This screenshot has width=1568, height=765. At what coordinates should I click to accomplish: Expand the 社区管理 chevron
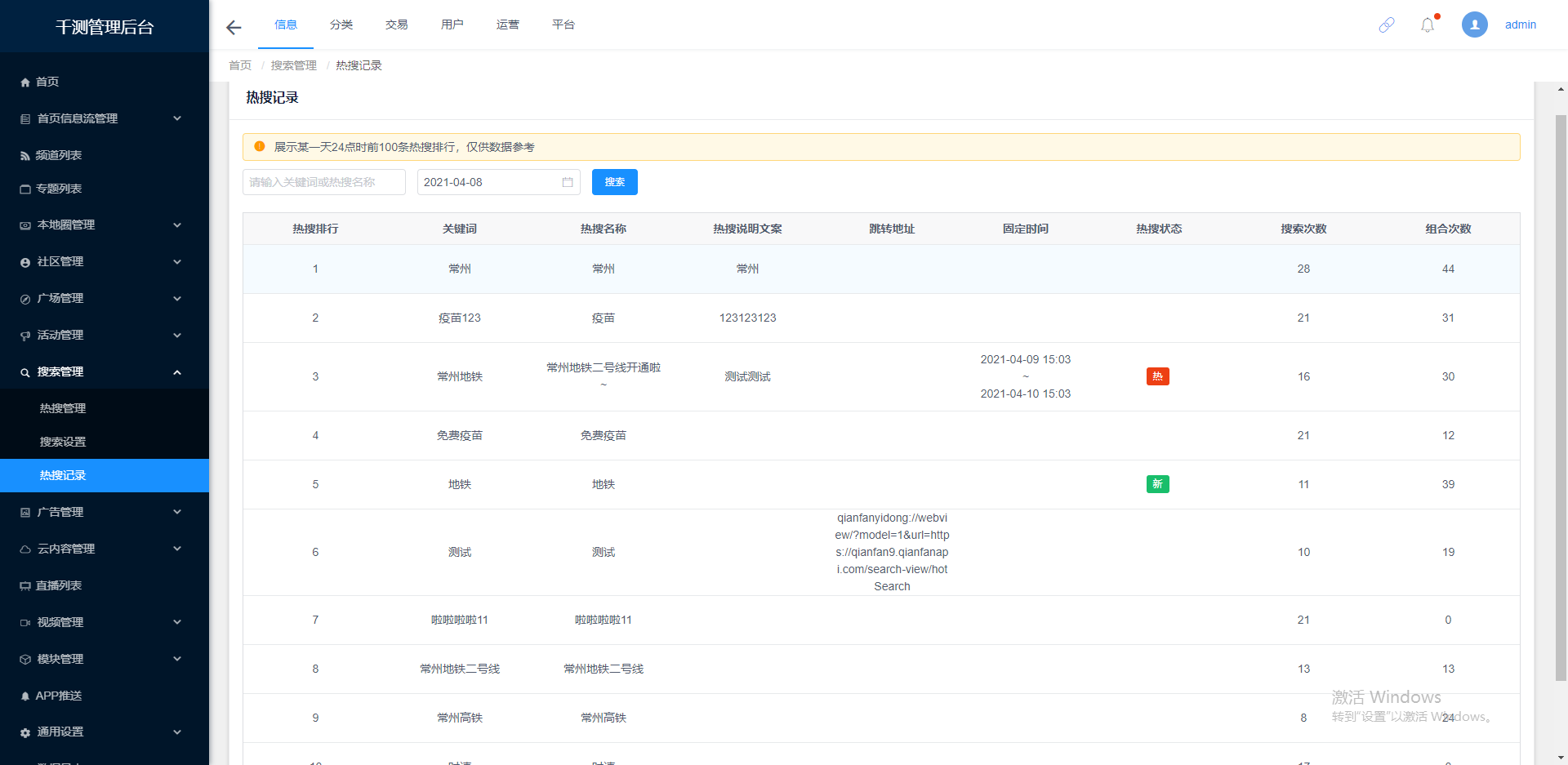tap(177, 261)
